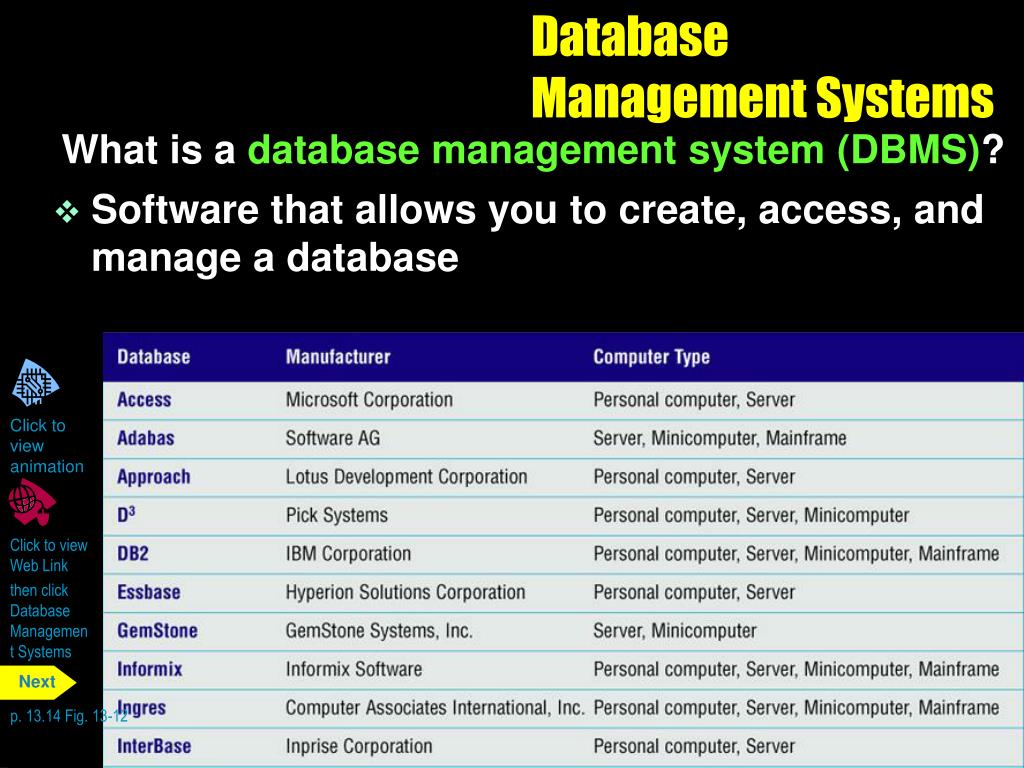
Task: Click 'Informix Software' manufacturer cell
Action: click(x=353, y=669)
